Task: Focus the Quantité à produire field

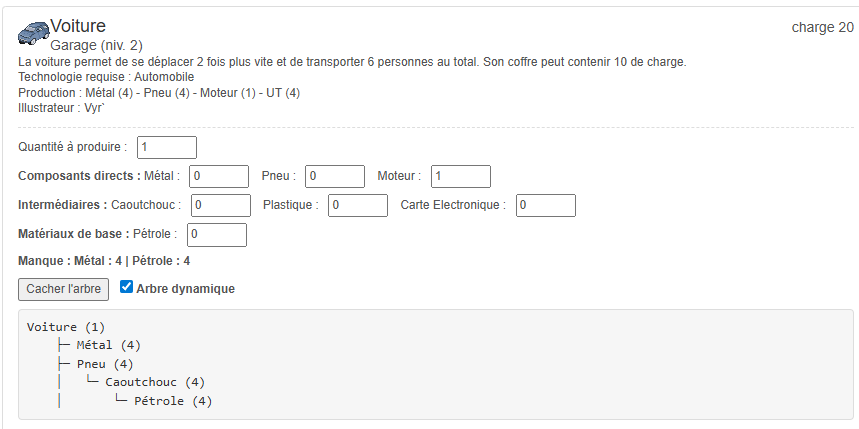Action: coord(166,147)
